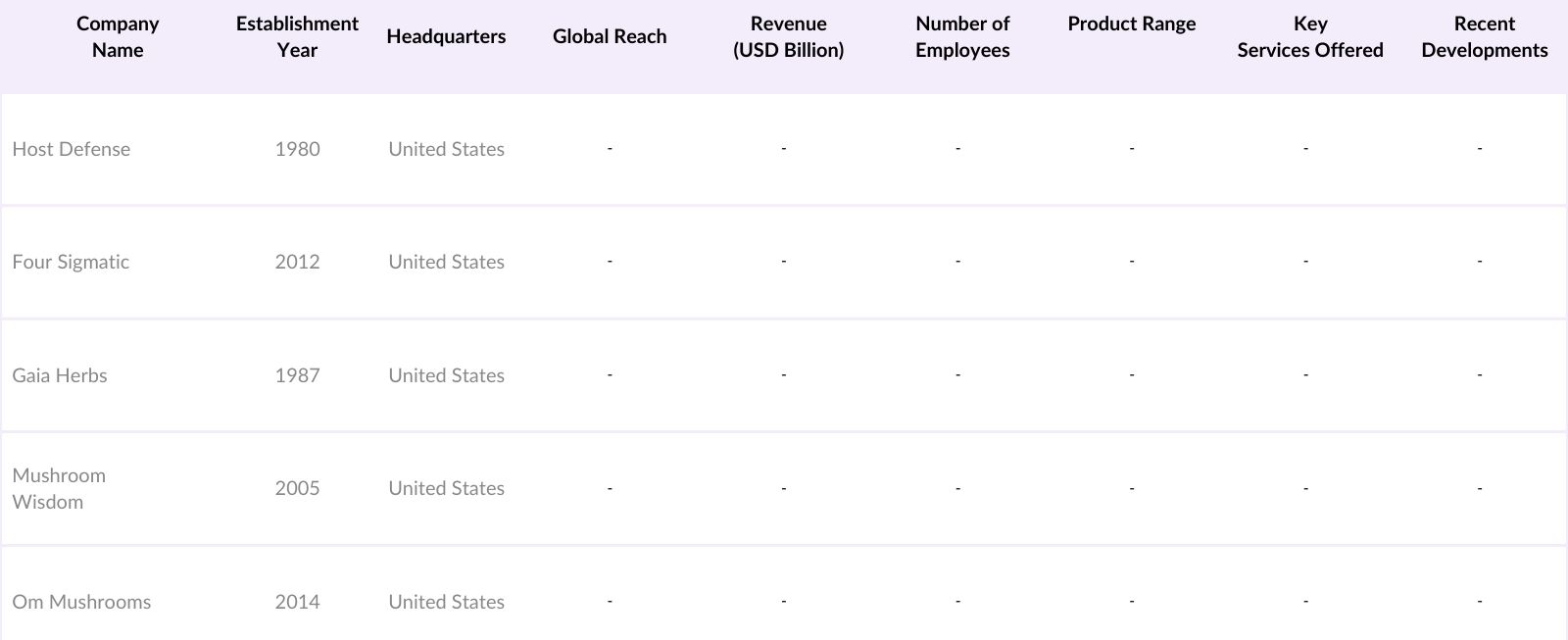Click the Global Reach column header
1568x640 pixels.
pyautogui.click(x=610, y=36)
